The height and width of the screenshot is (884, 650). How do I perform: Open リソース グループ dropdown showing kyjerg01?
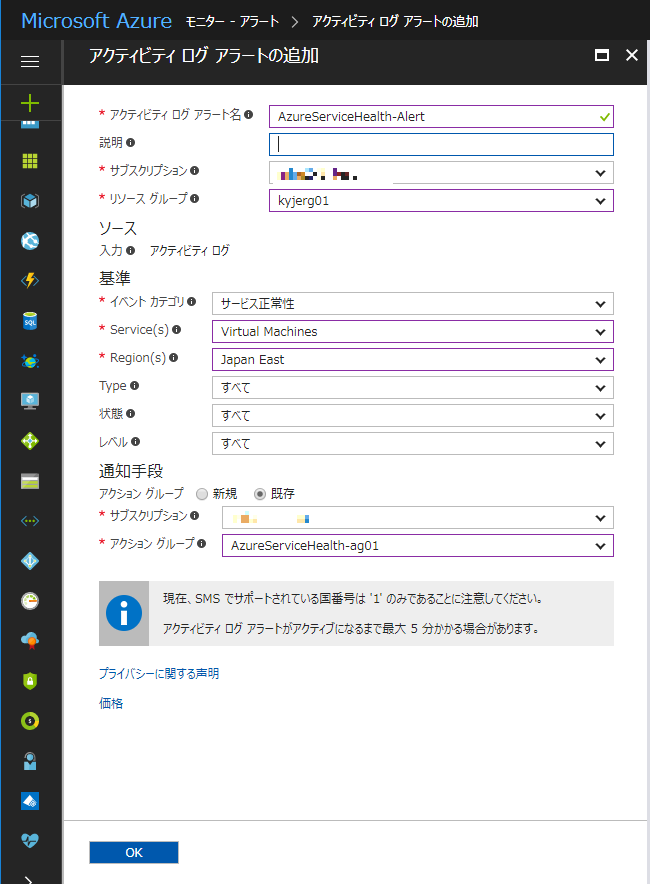pos(441,201)
